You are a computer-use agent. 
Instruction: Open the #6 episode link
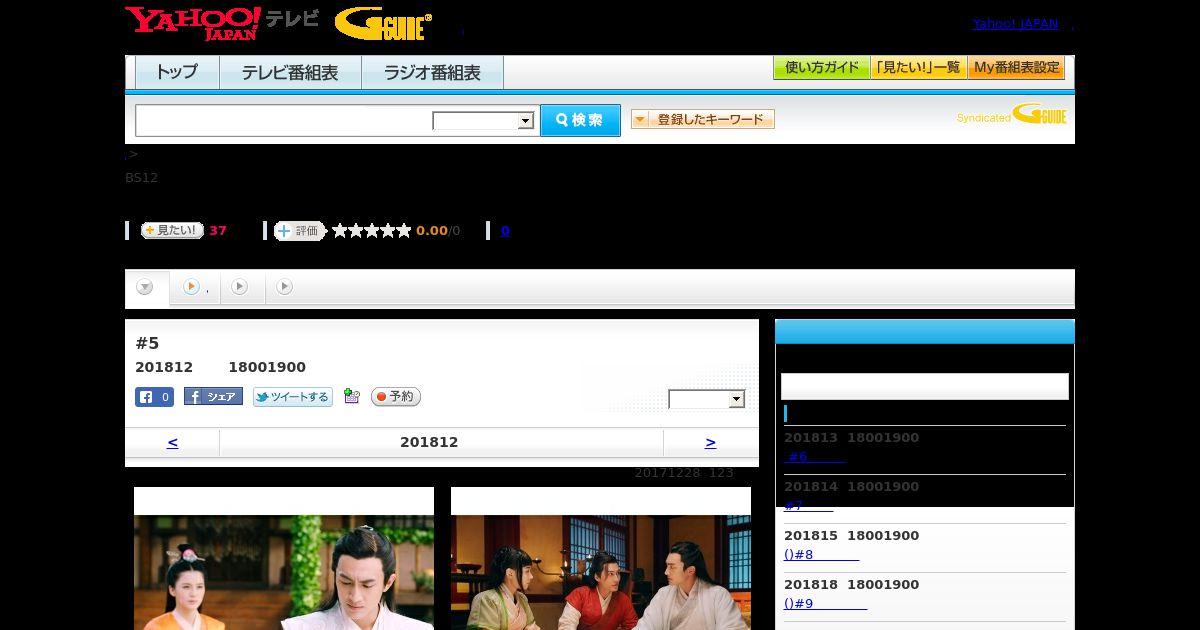tap(814, 457)
